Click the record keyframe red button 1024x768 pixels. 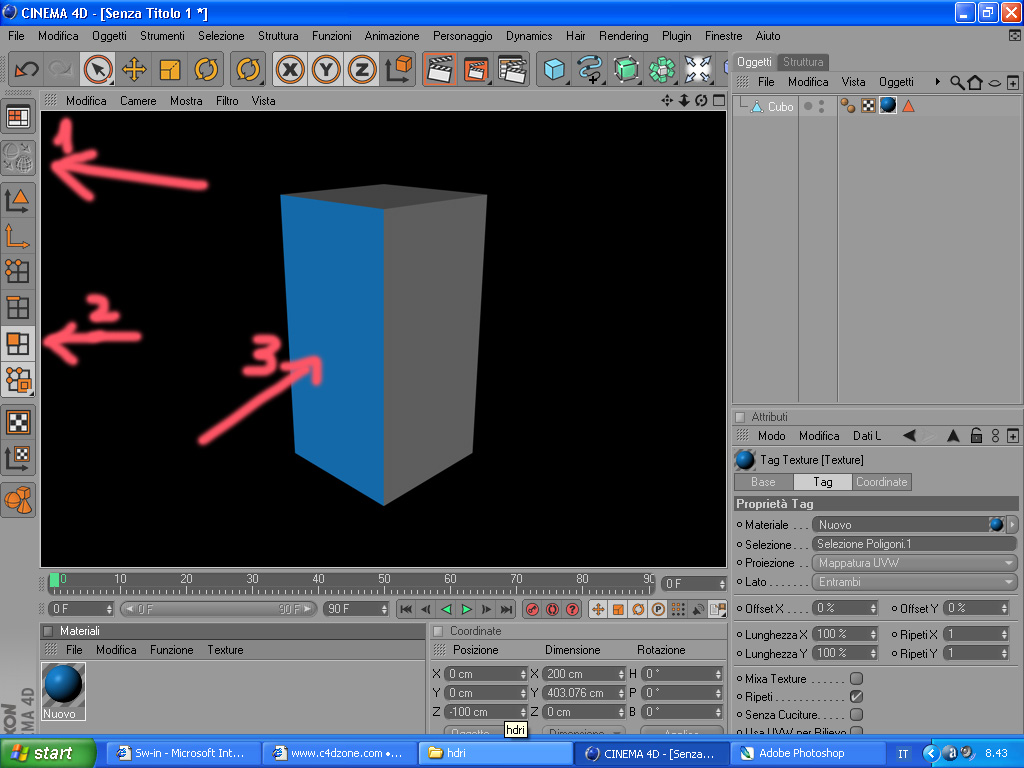532,609
